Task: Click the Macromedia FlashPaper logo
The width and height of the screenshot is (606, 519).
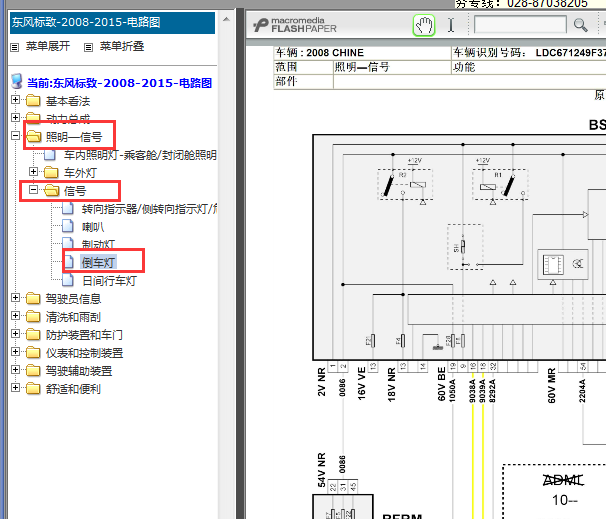Action: [295, 25]
